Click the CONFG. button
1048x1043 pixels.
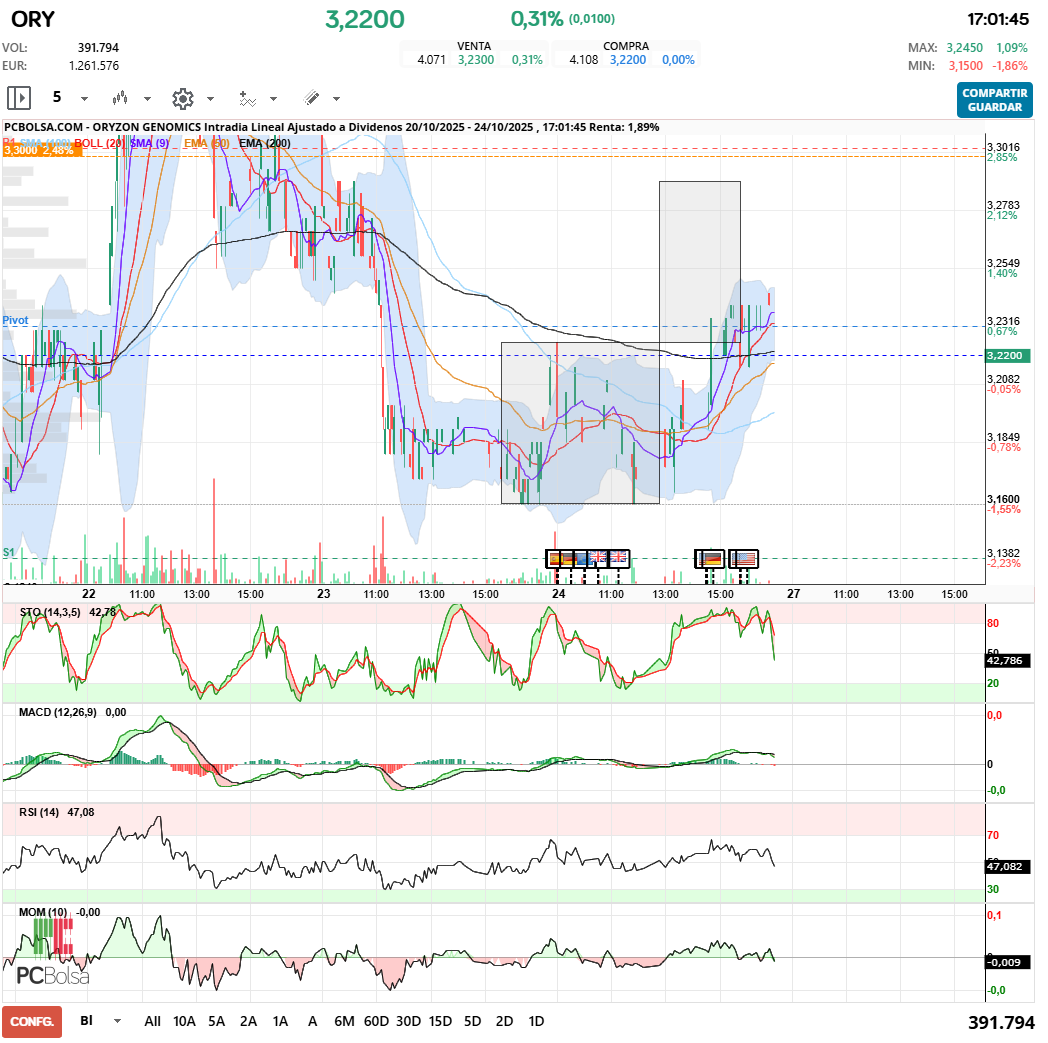pos(32,1022)
